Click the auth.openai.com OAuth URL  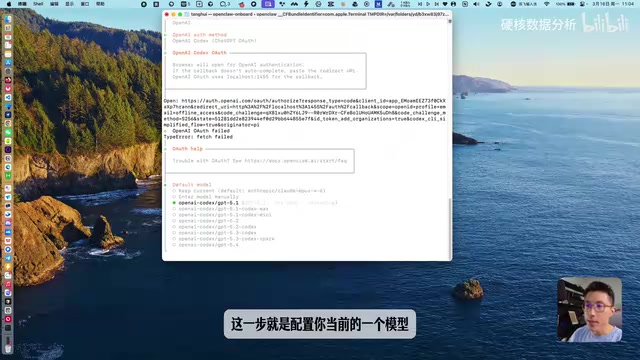point(304,113)
